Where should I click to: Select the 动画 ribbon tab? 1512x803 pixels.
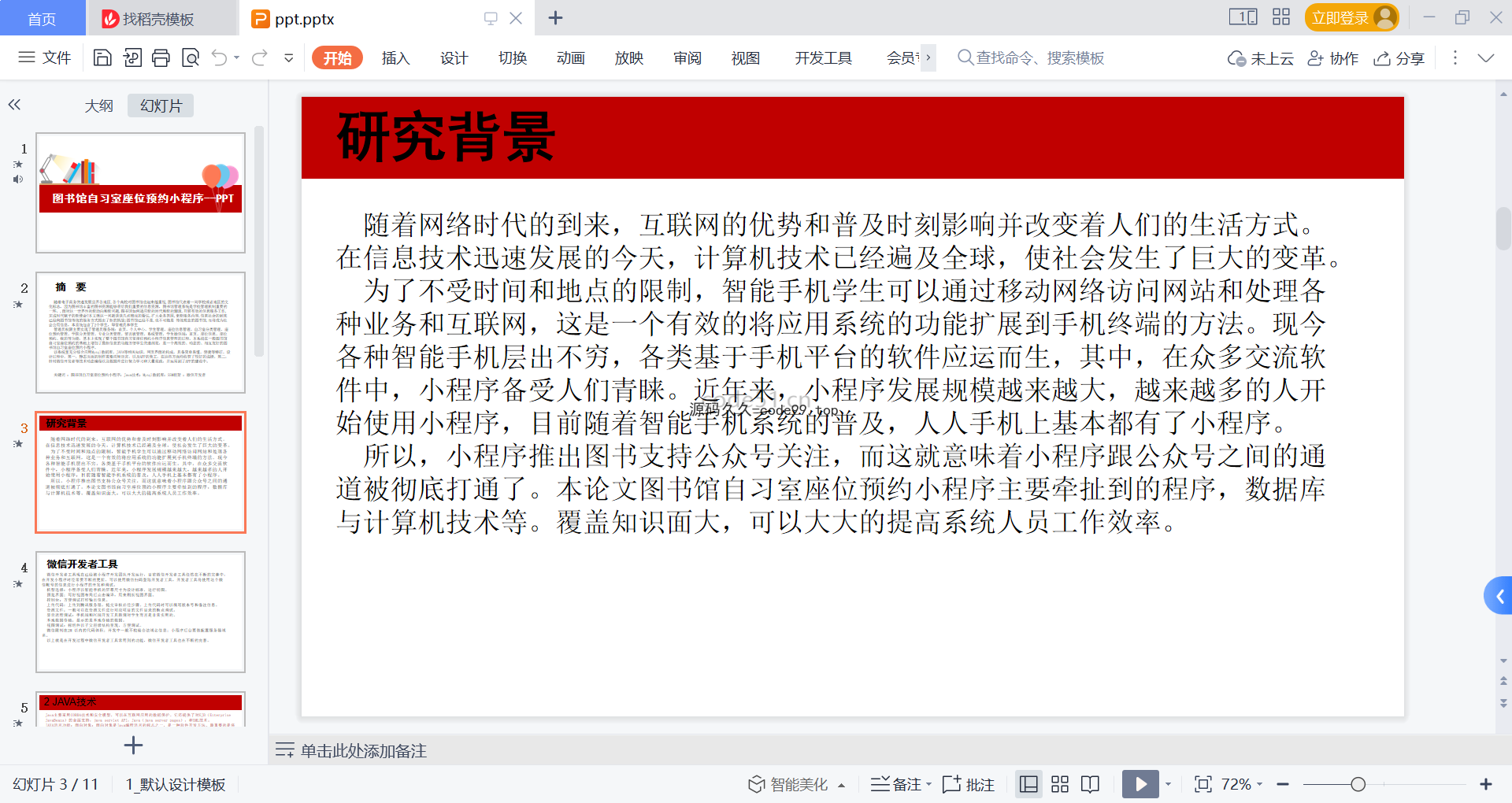[570, 57]
